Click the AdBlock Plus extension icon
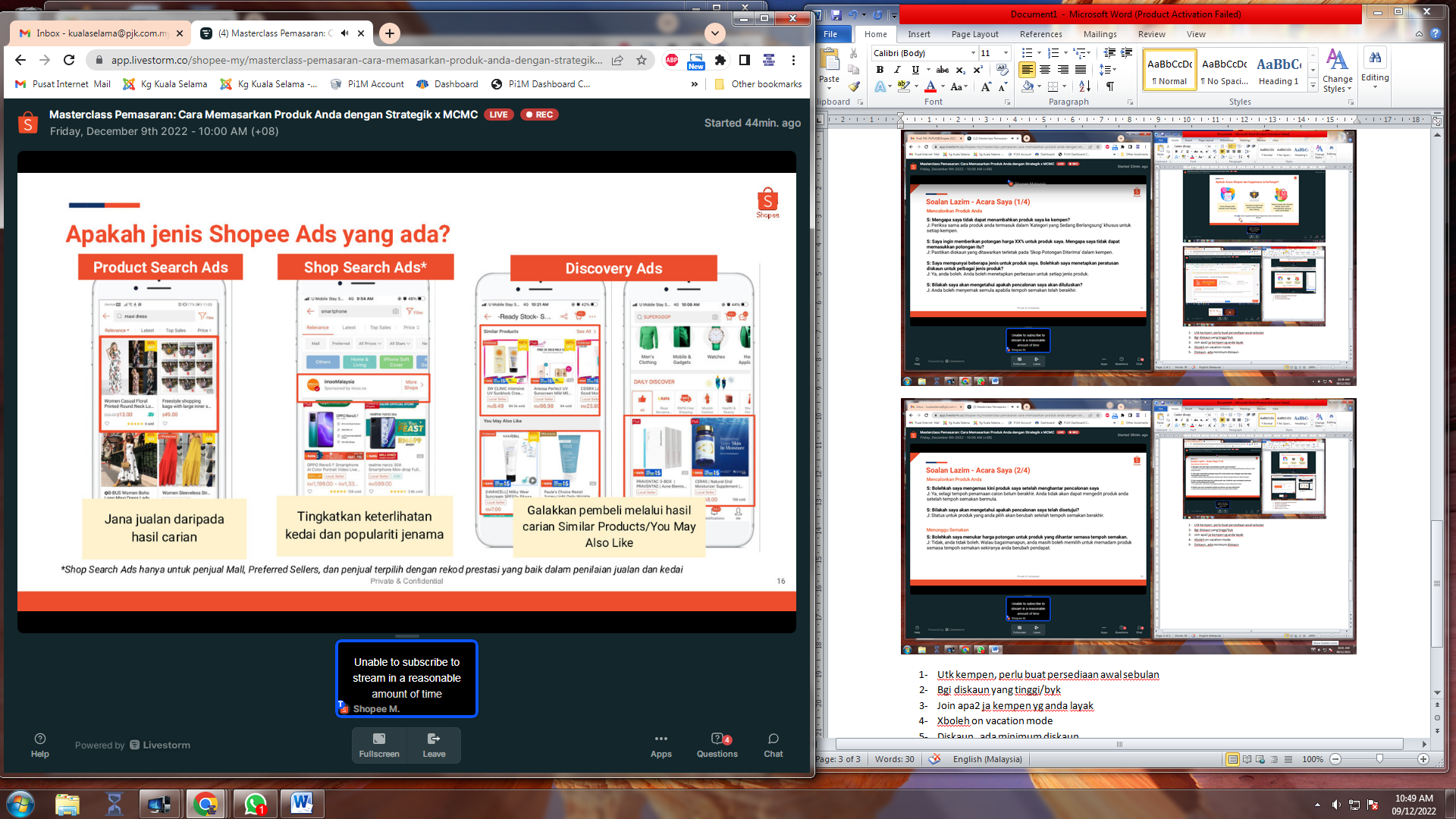 pos(672,60)
